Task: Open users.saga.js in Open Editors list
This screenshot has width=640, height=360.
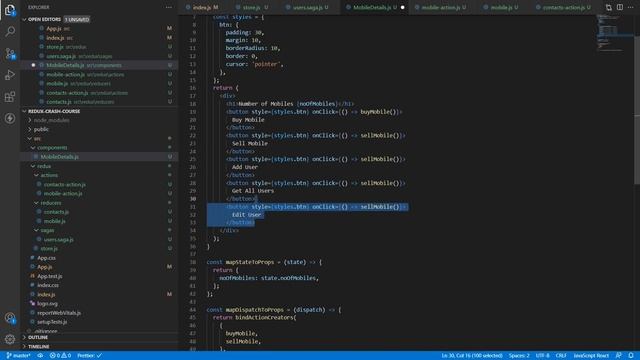Action: [x=99, y=56]
